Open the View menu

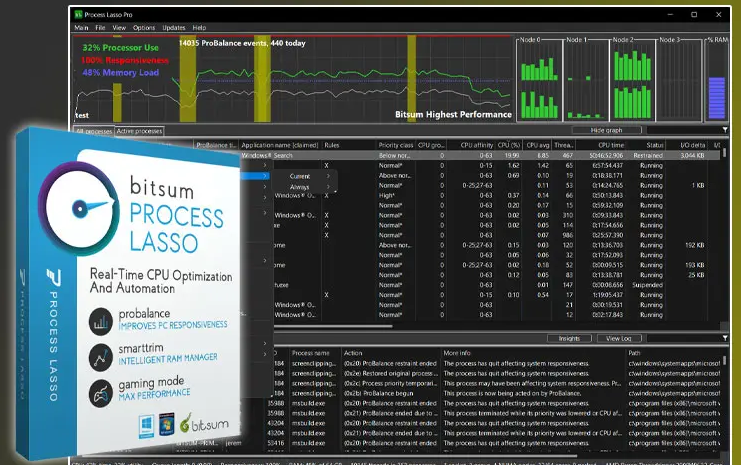point(119,28)
